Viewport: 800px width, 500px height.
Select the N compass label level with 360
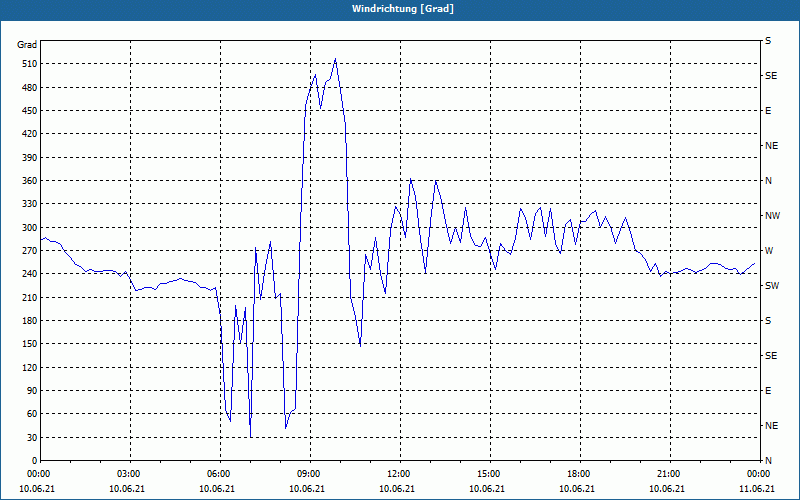(x=768, y=181)
